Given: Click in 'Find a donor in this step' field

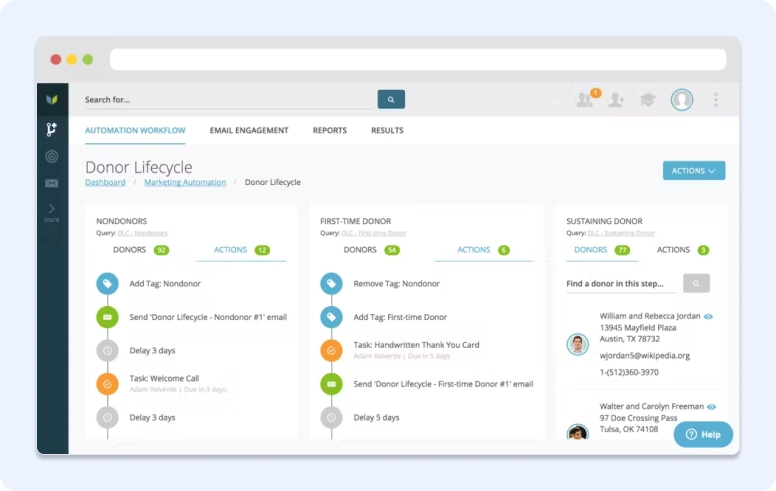Looking at the screenshot, I should [621, 284].
